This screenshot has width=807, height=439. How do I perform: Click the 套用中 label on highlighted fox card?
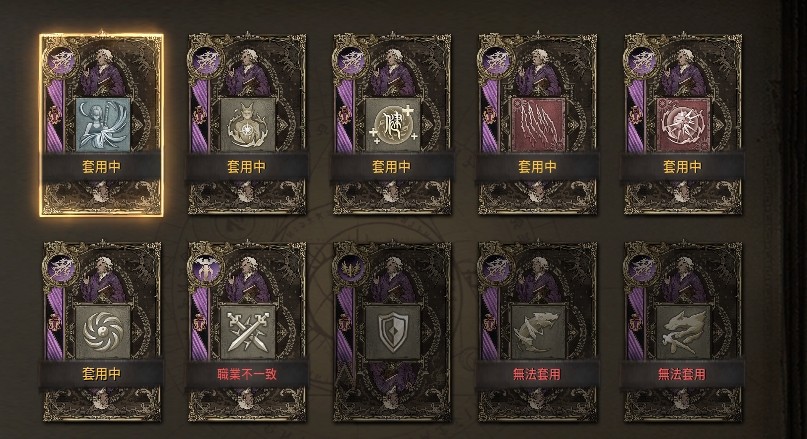tap(101, 167)
